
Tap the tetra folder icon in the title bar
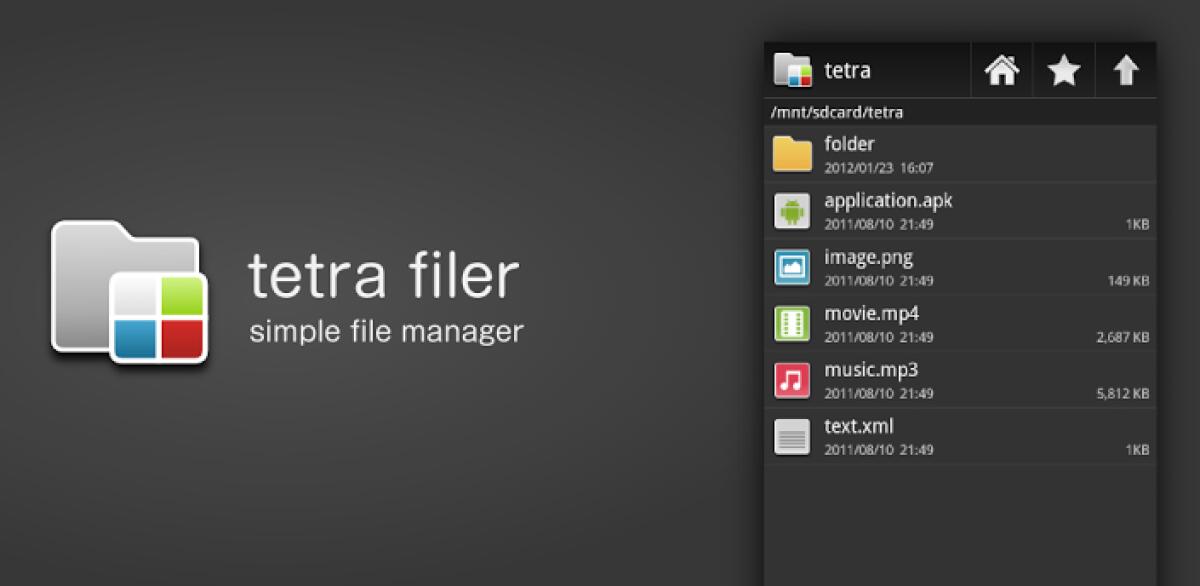[x=791, y=69]
